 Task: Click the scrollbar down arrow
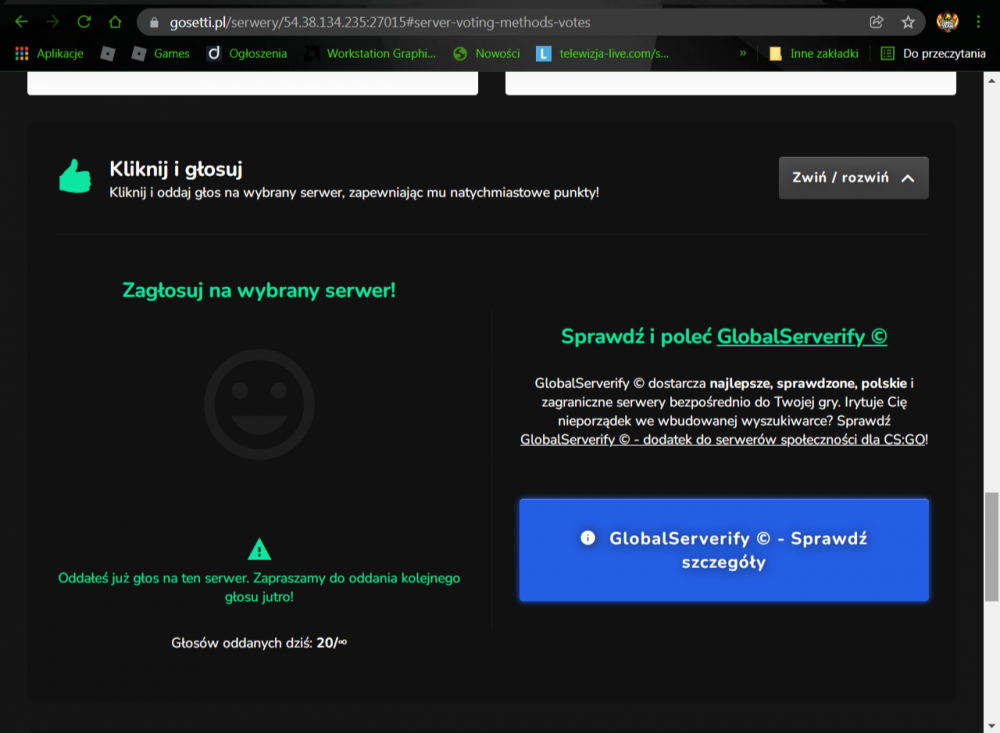coord(991,725)
